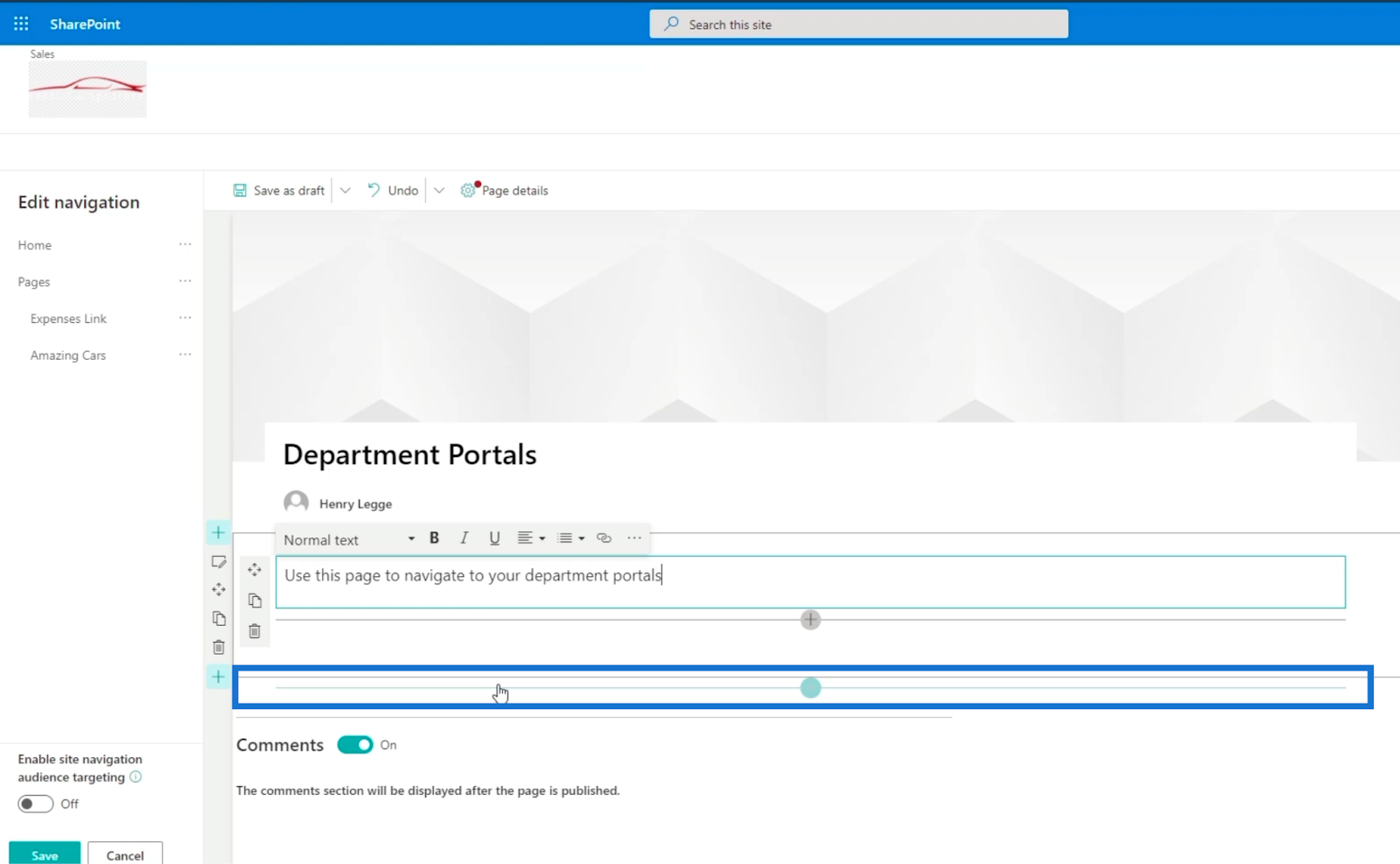The image size is (1400, 864).
Task: Toggle italic formatting
Action: 464,538
